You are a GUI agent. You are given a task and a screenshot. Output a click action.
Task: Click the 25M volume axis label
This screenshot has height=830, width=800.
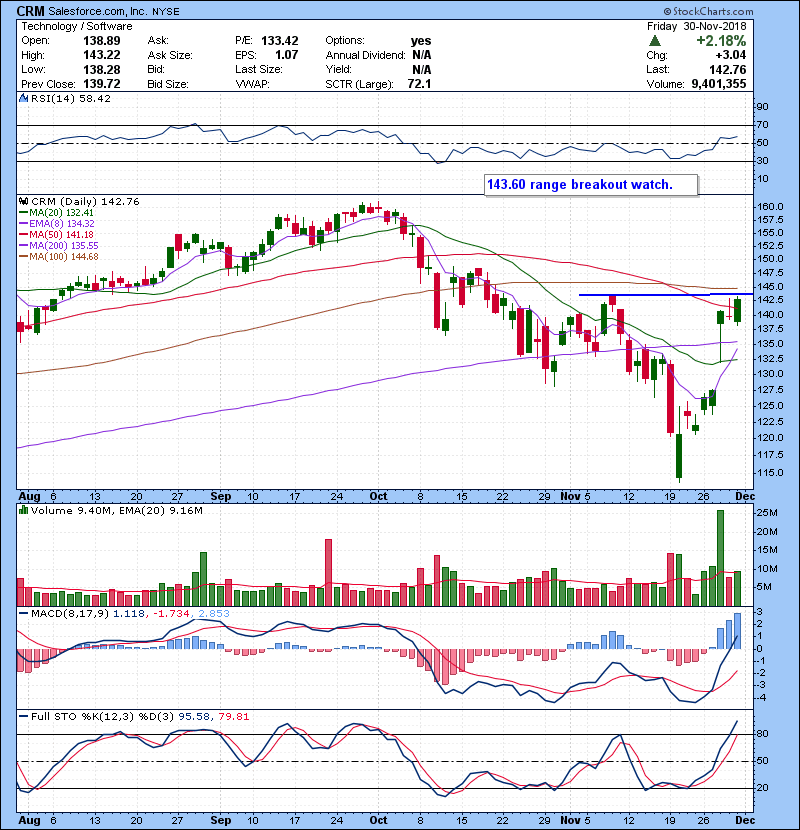[x=767, y=513]
